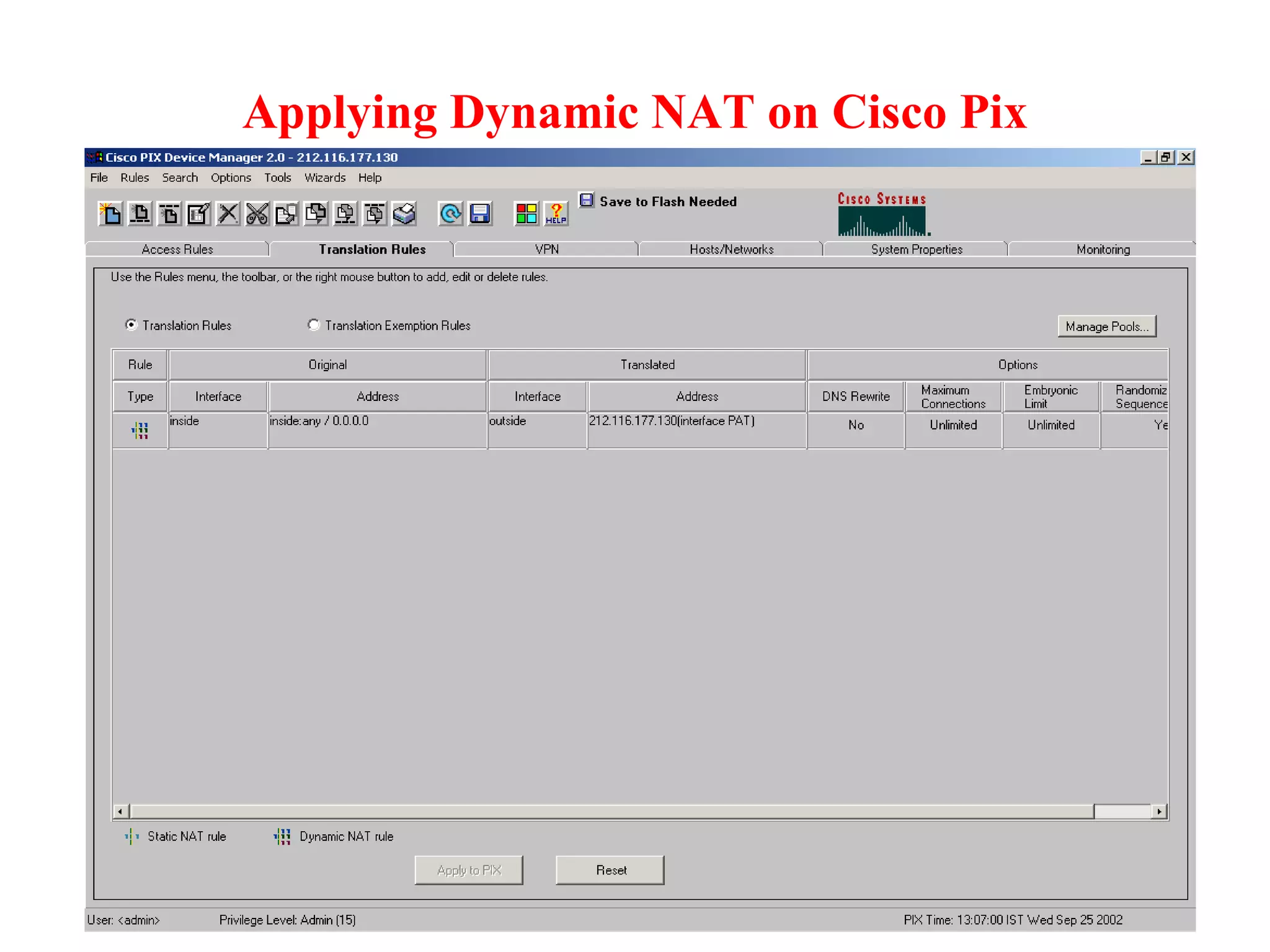Image resolution: width=1270 pixels, height=952 pixels.
Task: Switch to the System Properties tab
Action: [916, 249]
